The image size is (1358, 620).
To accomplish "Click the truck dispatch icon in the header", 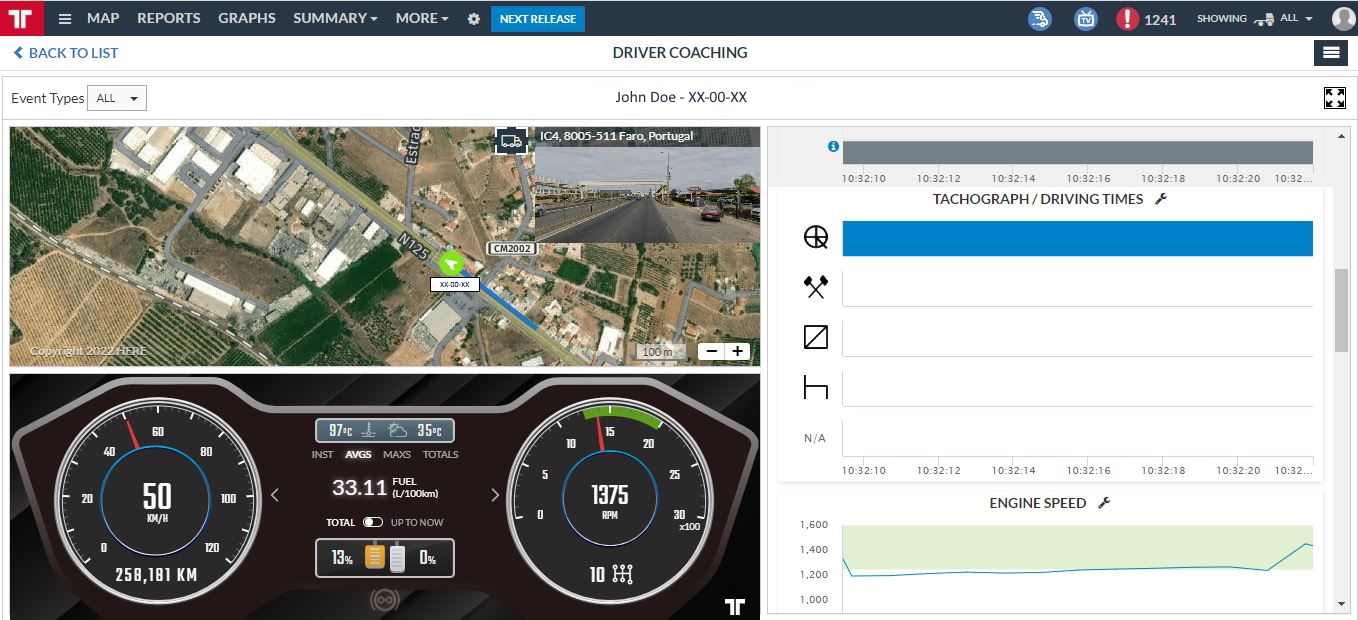I will click(x=1039, y=18).
